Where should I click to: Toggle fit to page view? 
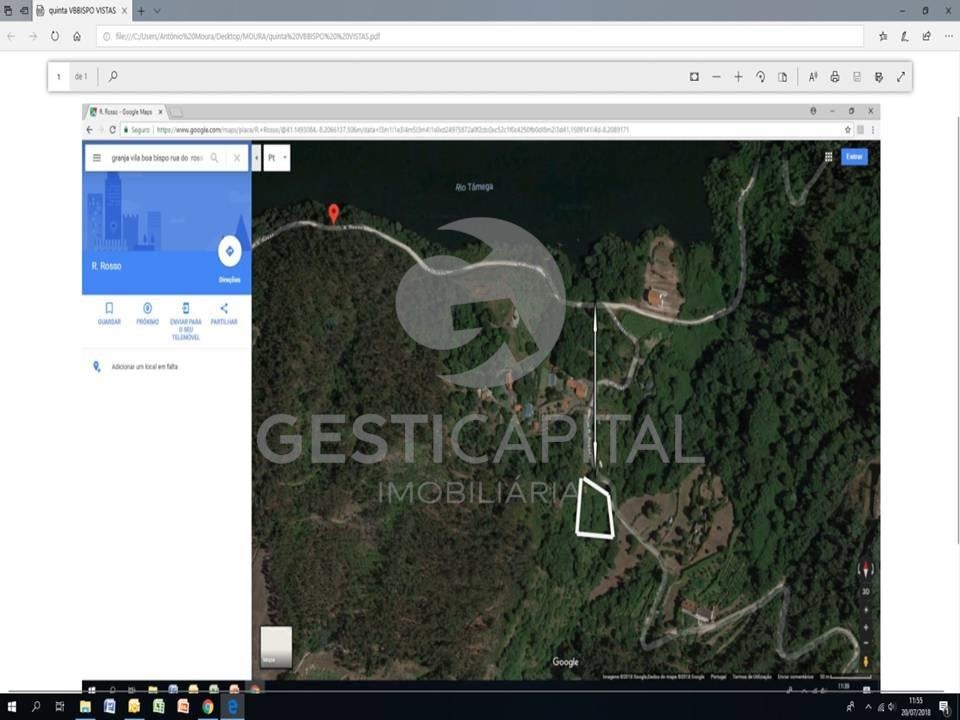point(694,77)
